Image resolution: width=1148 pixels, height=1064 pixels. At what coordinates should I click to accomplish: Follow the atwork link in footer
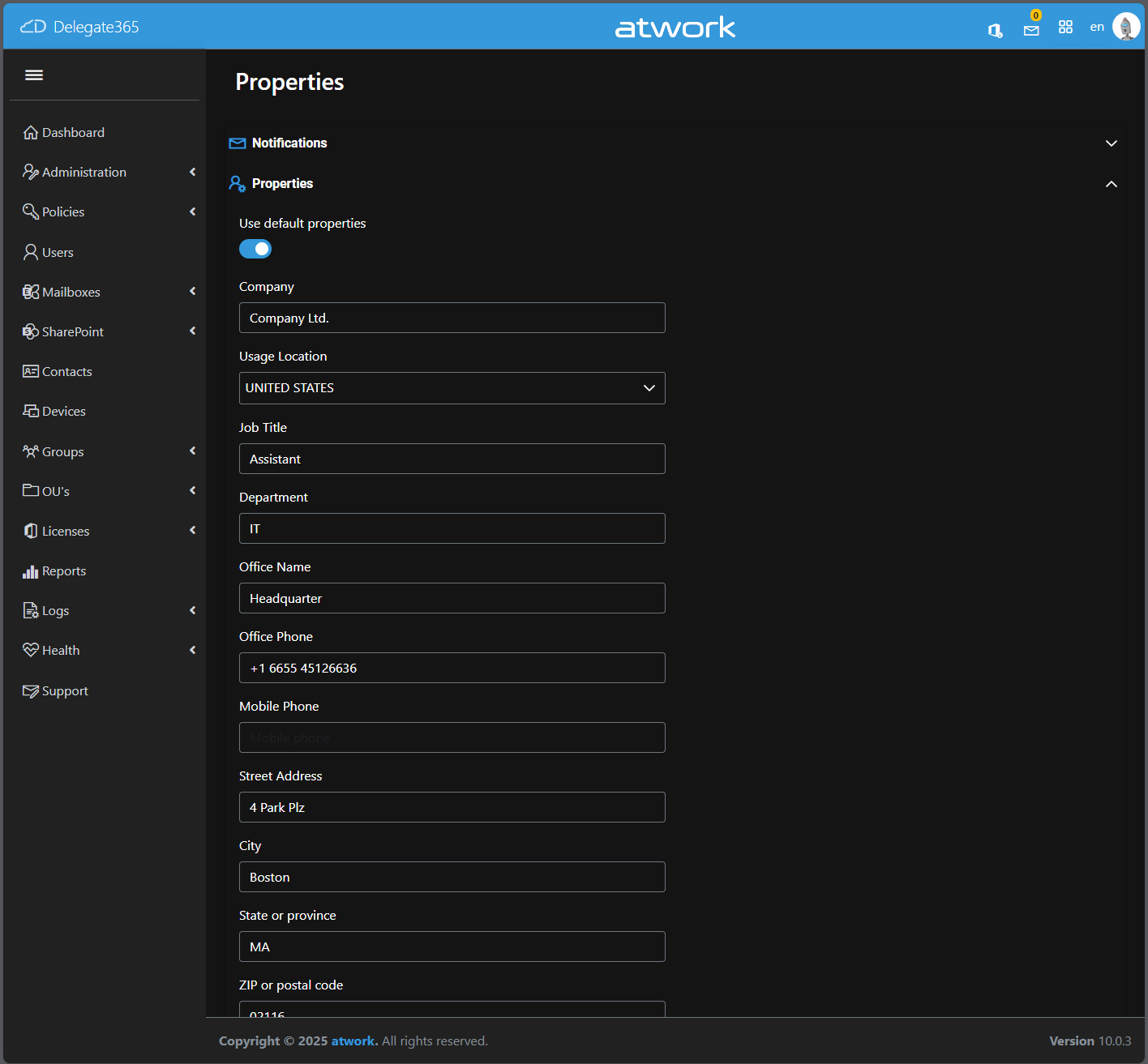point(354,1041)
